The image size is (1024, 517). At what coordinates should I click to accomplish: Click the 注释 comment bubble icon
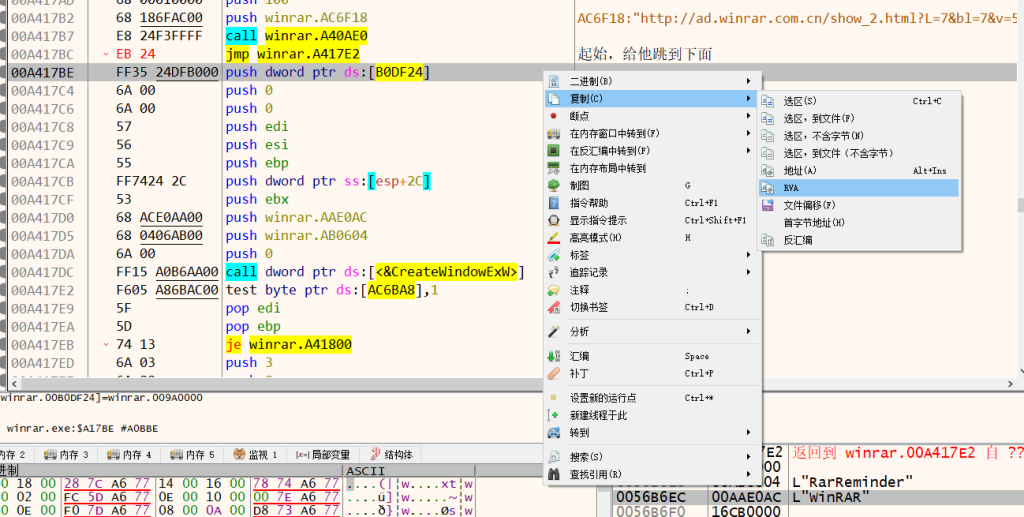click(x=554, y=290)
